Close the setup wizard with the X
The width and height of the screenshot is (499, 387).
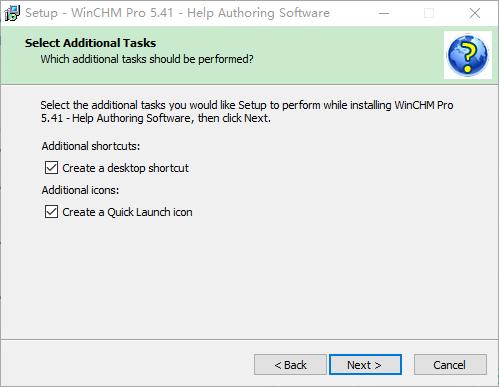point(474,13)
